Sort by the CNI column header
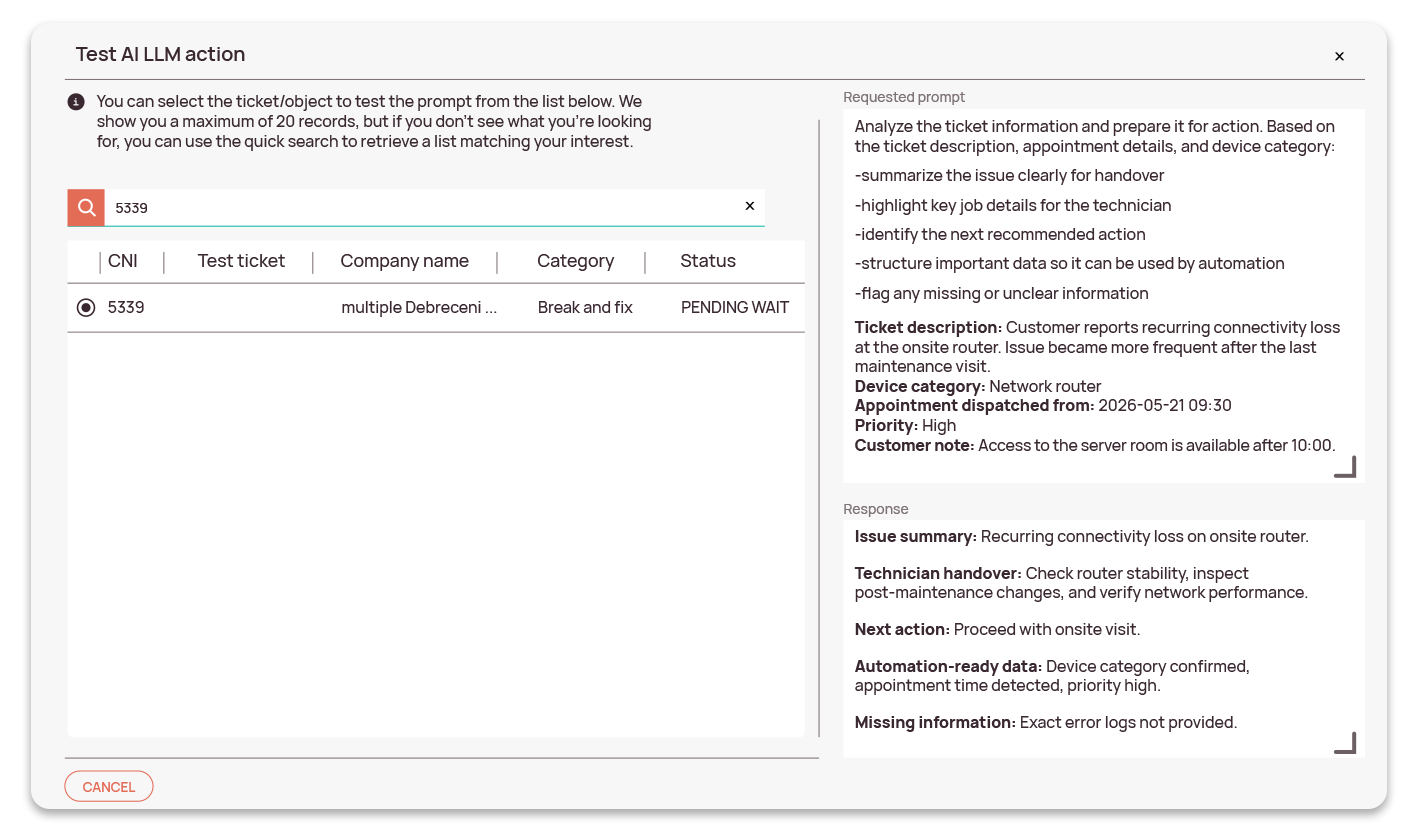The width and height of the screenshot is (1416, 828). pyautogui.click(x=123, y=261)
